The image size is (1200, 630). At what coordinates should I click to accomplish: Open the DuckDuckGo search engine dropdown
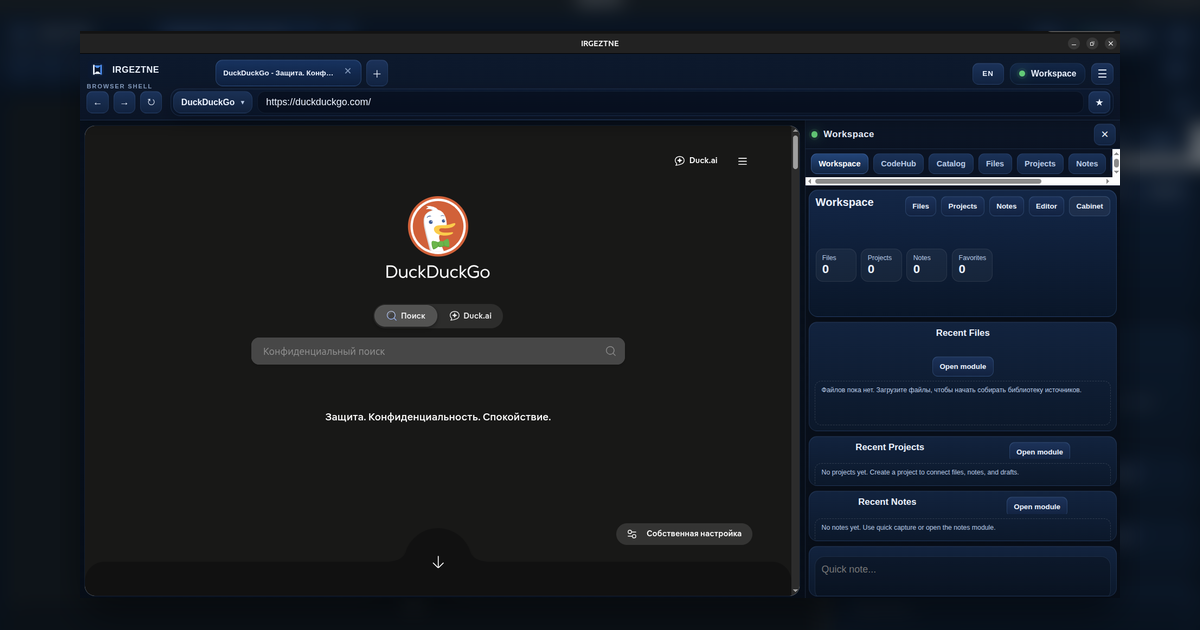click(212, 102)
